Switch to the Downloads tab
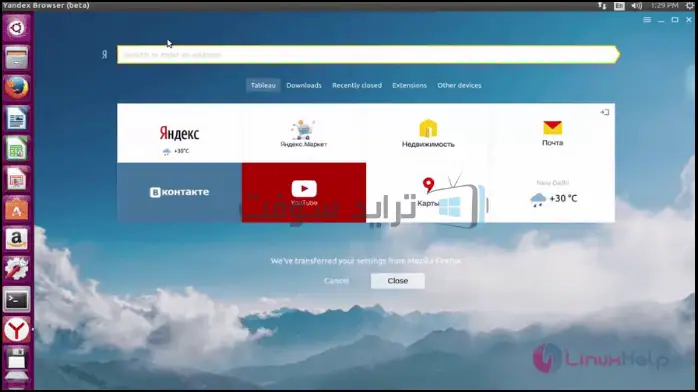Image resolution: width=698 pixels, height=392 pixels. pos(304,85)
